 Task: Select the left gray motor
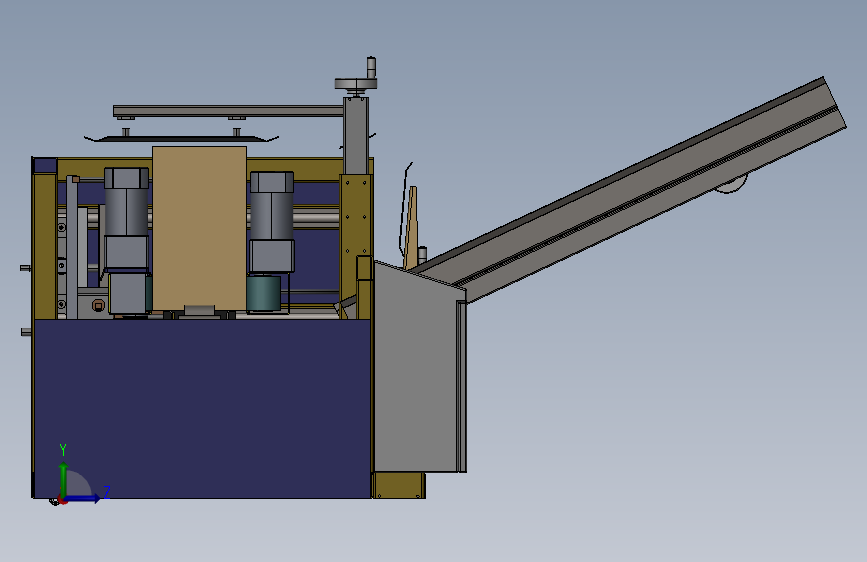click(126, 219)
